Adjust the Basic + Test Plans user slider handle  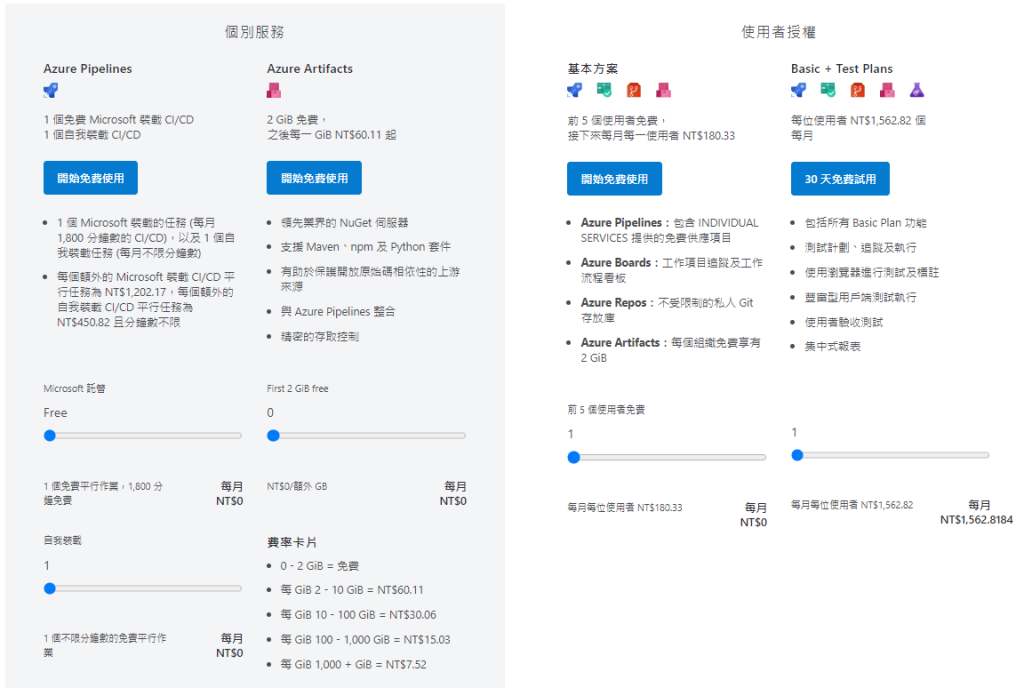(x=797, y=455)
